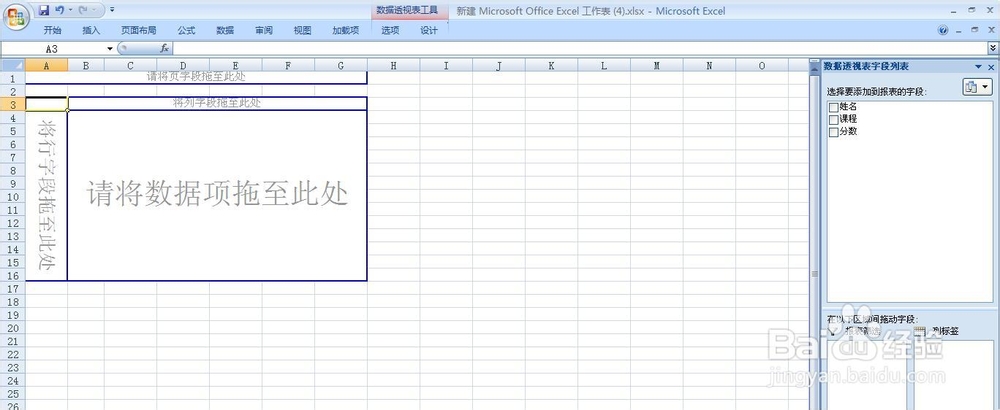Restore the workbook window inside Excel
Screen dimensions: 1000x410
click(974, 30)
